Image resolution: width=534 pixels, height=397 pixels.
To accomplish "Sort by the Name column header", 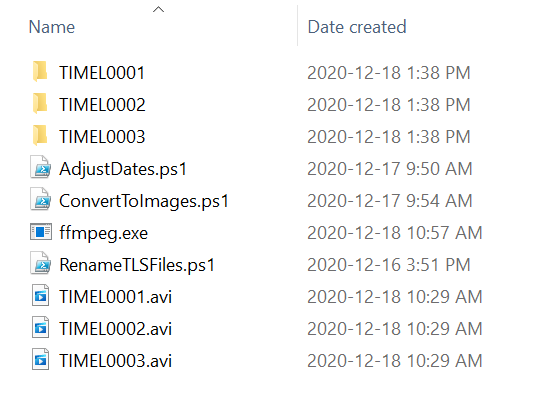I will coord(52,27).
